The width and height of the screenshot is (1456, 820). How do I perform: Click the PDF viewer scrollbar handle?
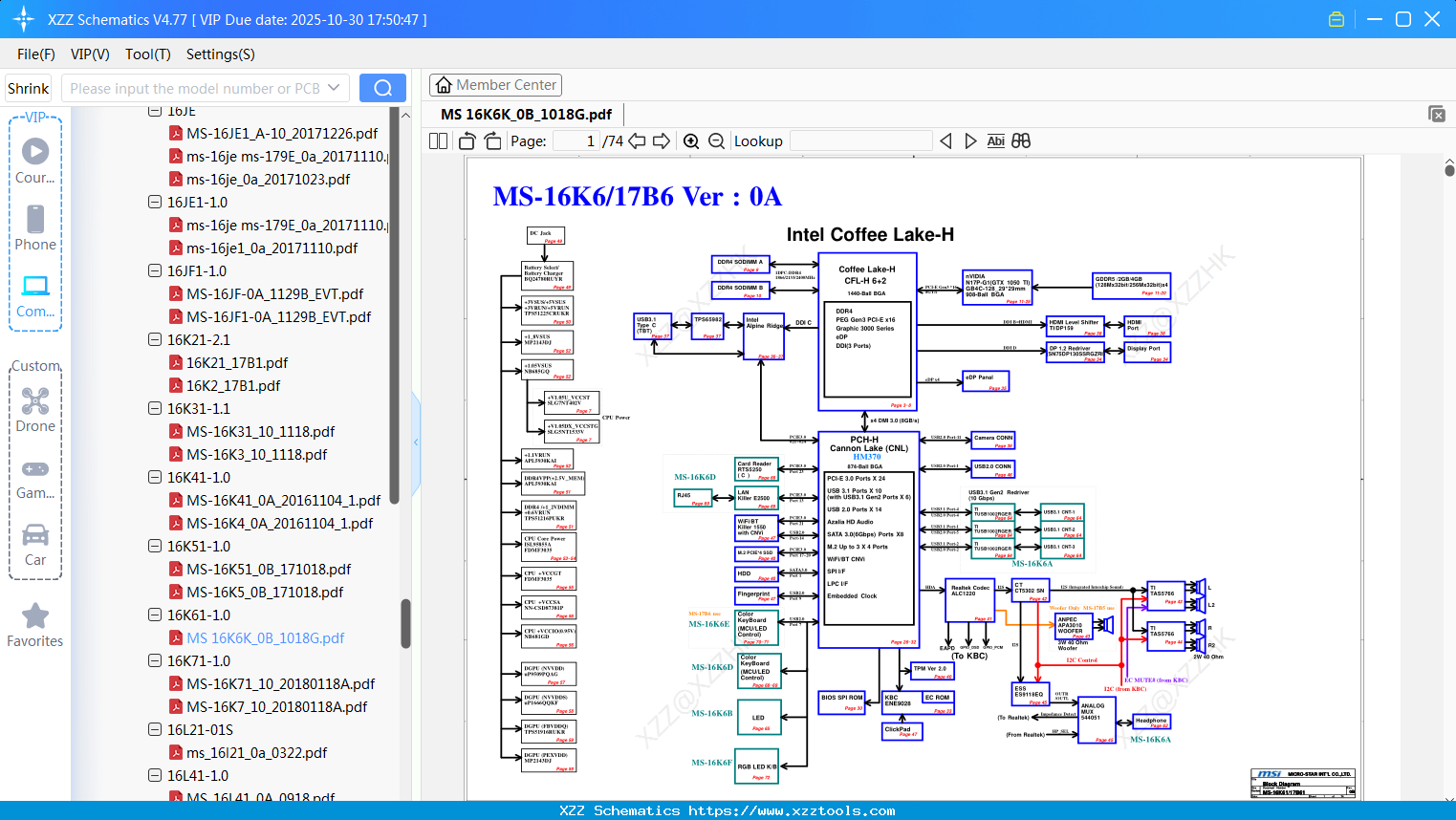(x=1449, y=169)
